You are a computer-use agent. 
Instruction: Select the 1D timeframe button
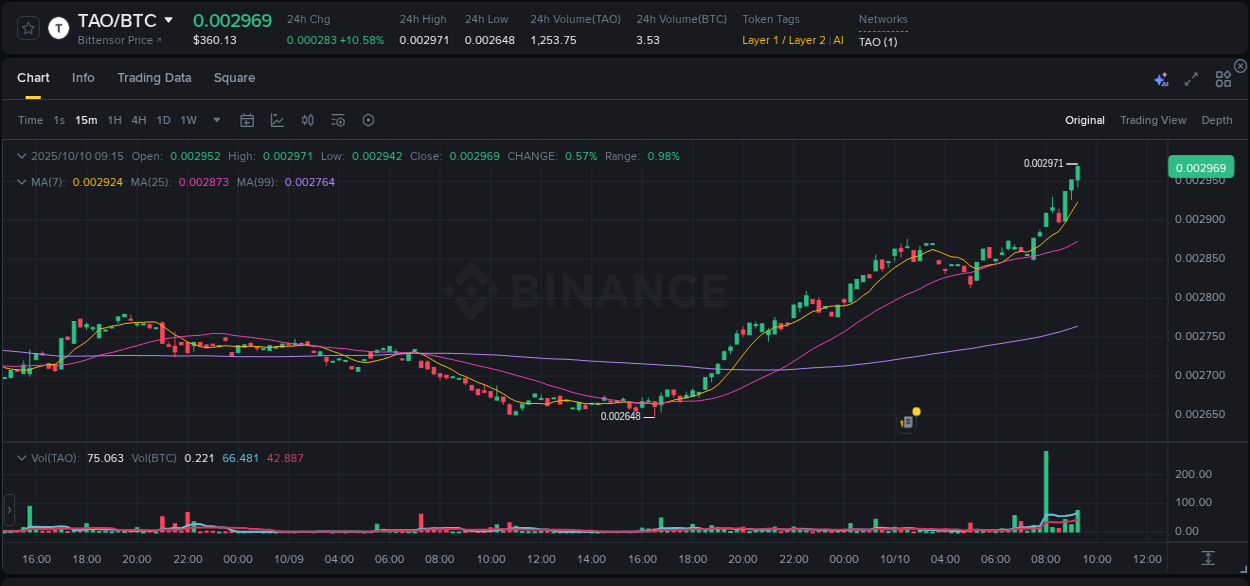(x=163, y=120)
